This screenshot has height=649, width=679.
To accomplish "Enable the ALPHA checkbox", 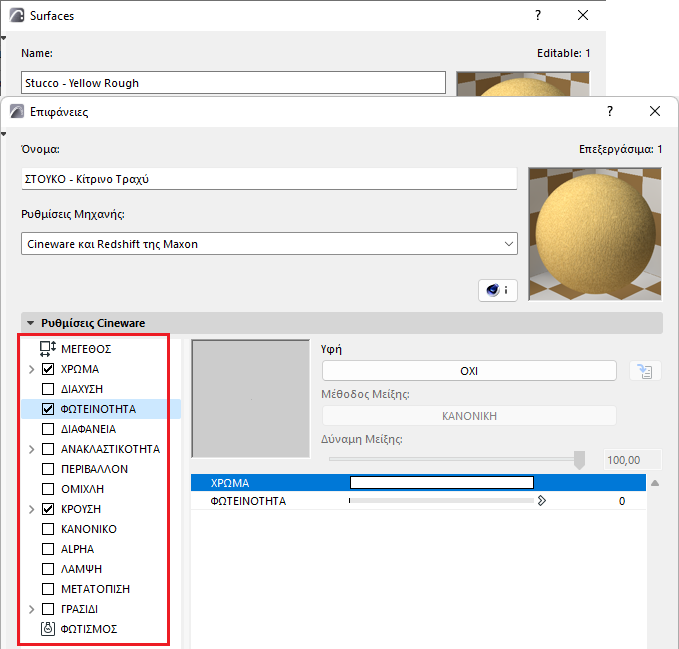I will point(48,549).
